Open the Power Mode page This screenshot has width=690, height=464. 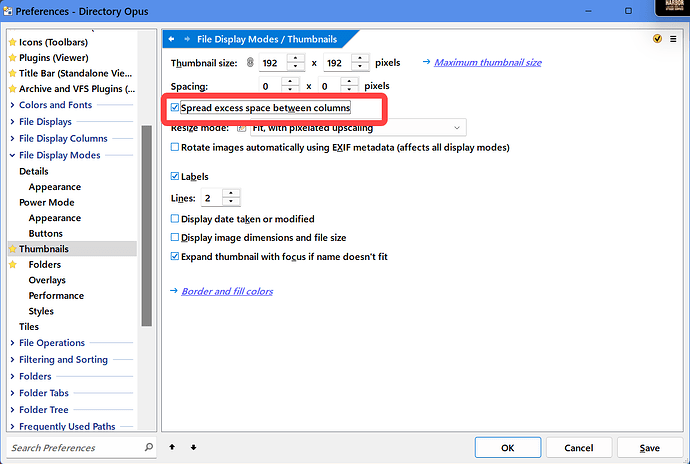click(47, 203)
